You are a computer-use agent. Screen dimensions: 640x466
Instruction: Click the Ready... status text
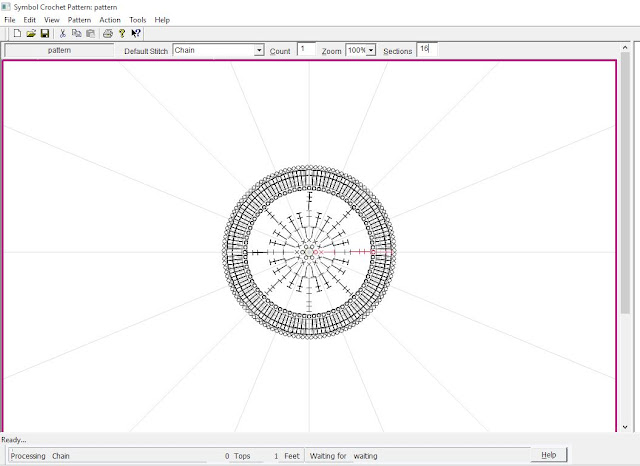point(14,440)
